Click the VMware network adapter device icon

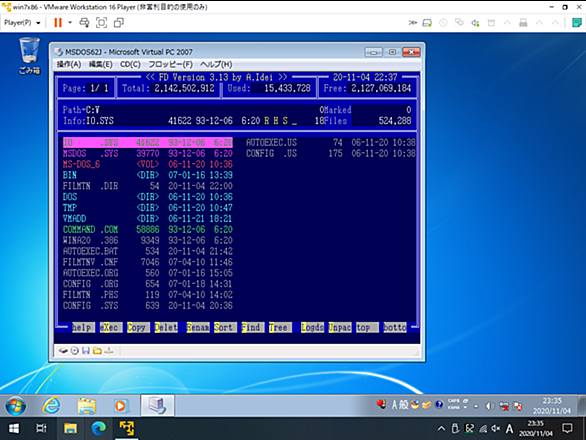point(459,23)
